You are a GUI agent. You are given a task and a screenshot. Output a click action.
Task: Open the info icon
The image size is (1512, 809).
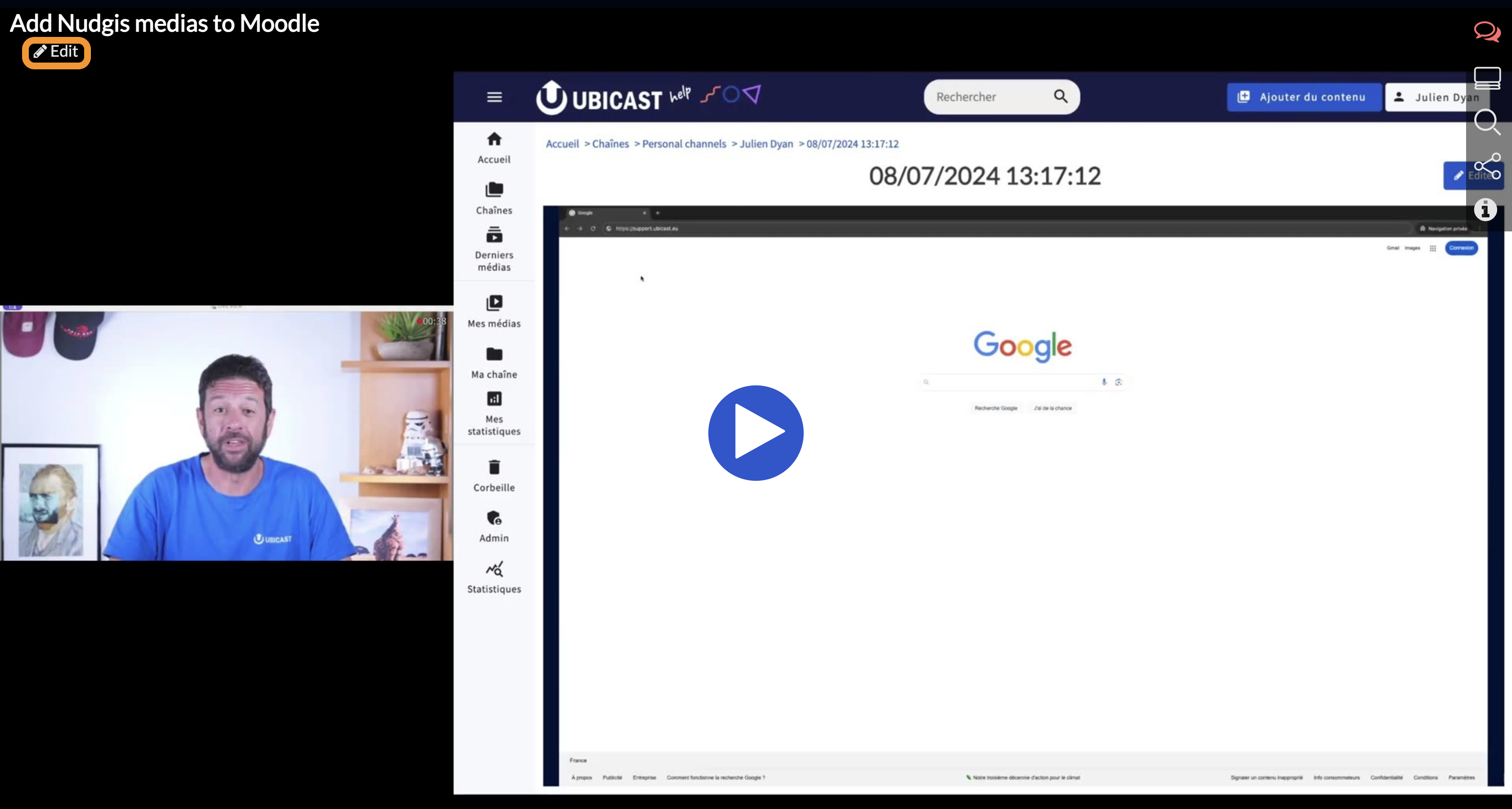[1485, 209]
